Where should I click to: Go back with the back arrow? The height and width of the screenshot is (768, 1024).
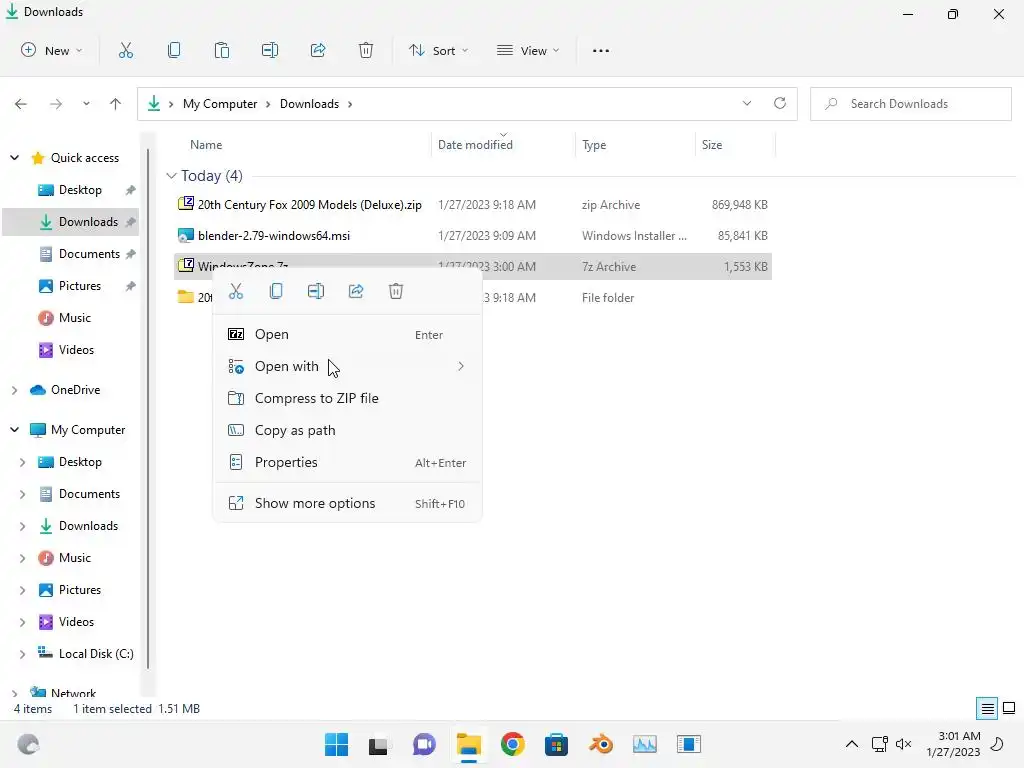[x=21, y=104]
